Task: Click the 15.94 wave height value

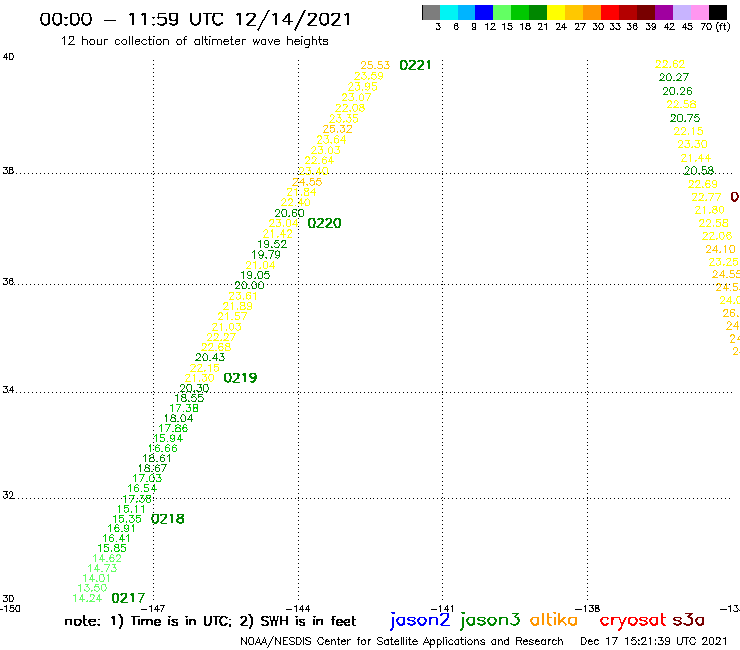Action: pyautogui.click(x=168, y=439)
